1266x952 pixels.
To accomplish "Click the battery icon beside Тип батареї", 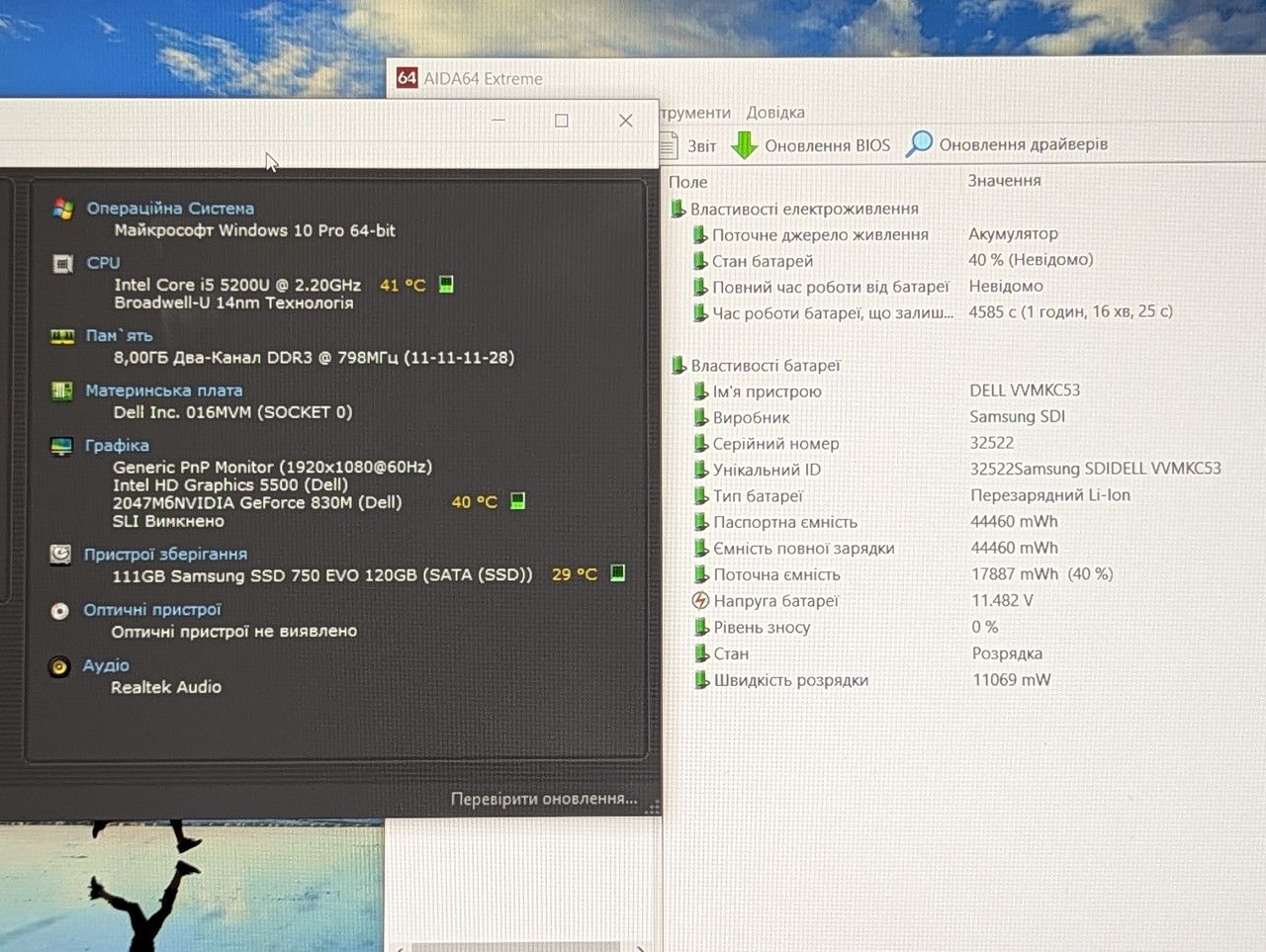I will pyautogui.click(x=700, y=496).
